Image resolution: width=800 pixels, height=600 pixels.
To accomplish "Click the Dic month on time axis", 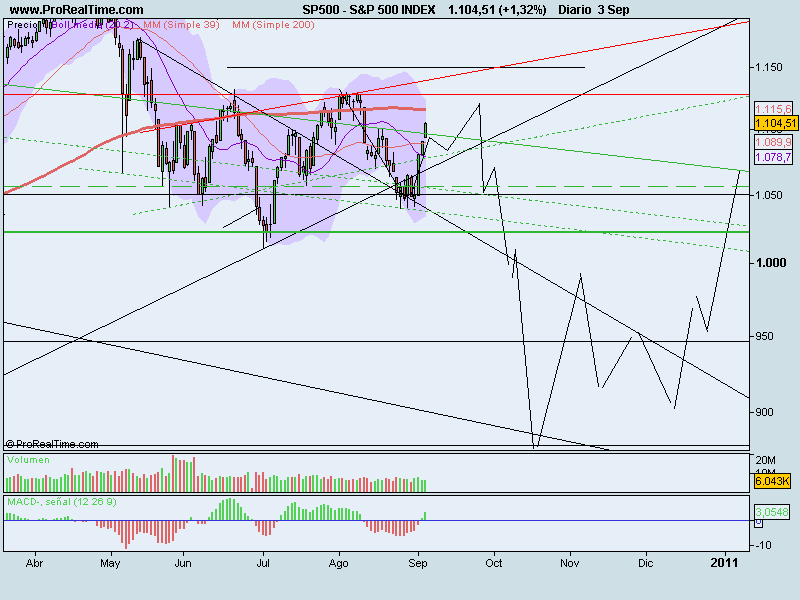I will click(645, 563).
